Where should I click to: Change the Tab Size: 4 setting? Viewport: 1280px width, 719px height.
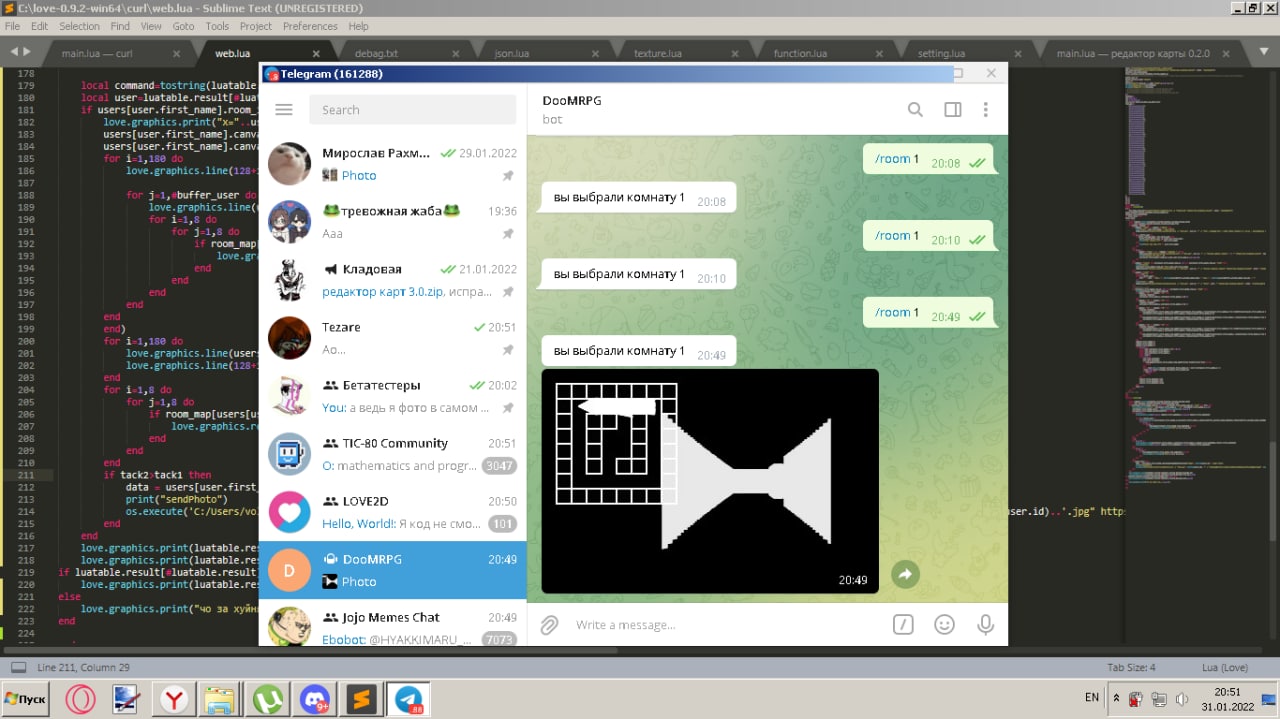(1131, 667)
